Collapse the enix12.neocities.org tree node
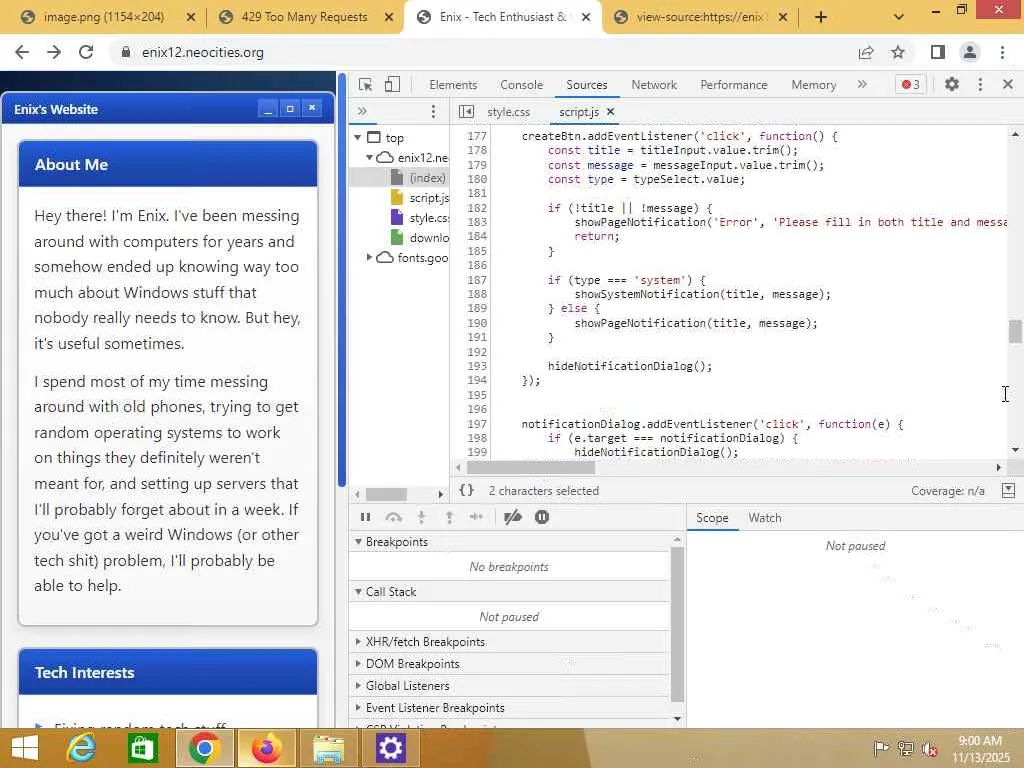The image size is (1024, 768). point(370,157)
